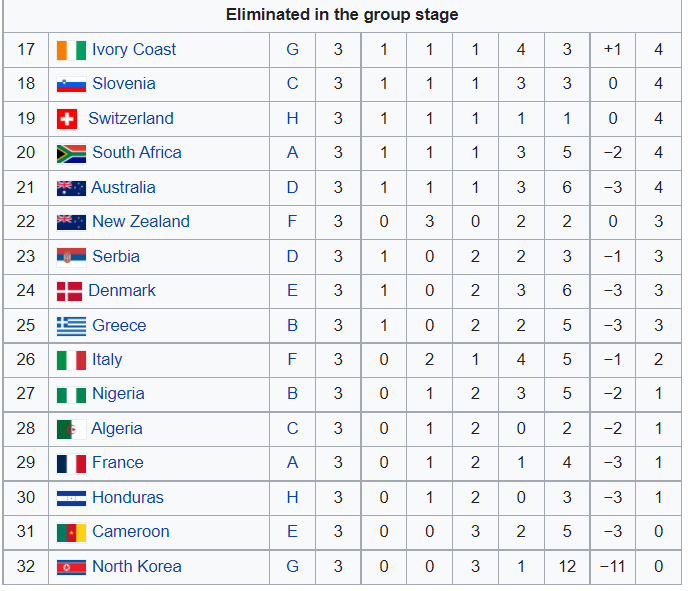Open the France team link
The width and height of the screenshot is (691, 591).
(x=118, y=463)
